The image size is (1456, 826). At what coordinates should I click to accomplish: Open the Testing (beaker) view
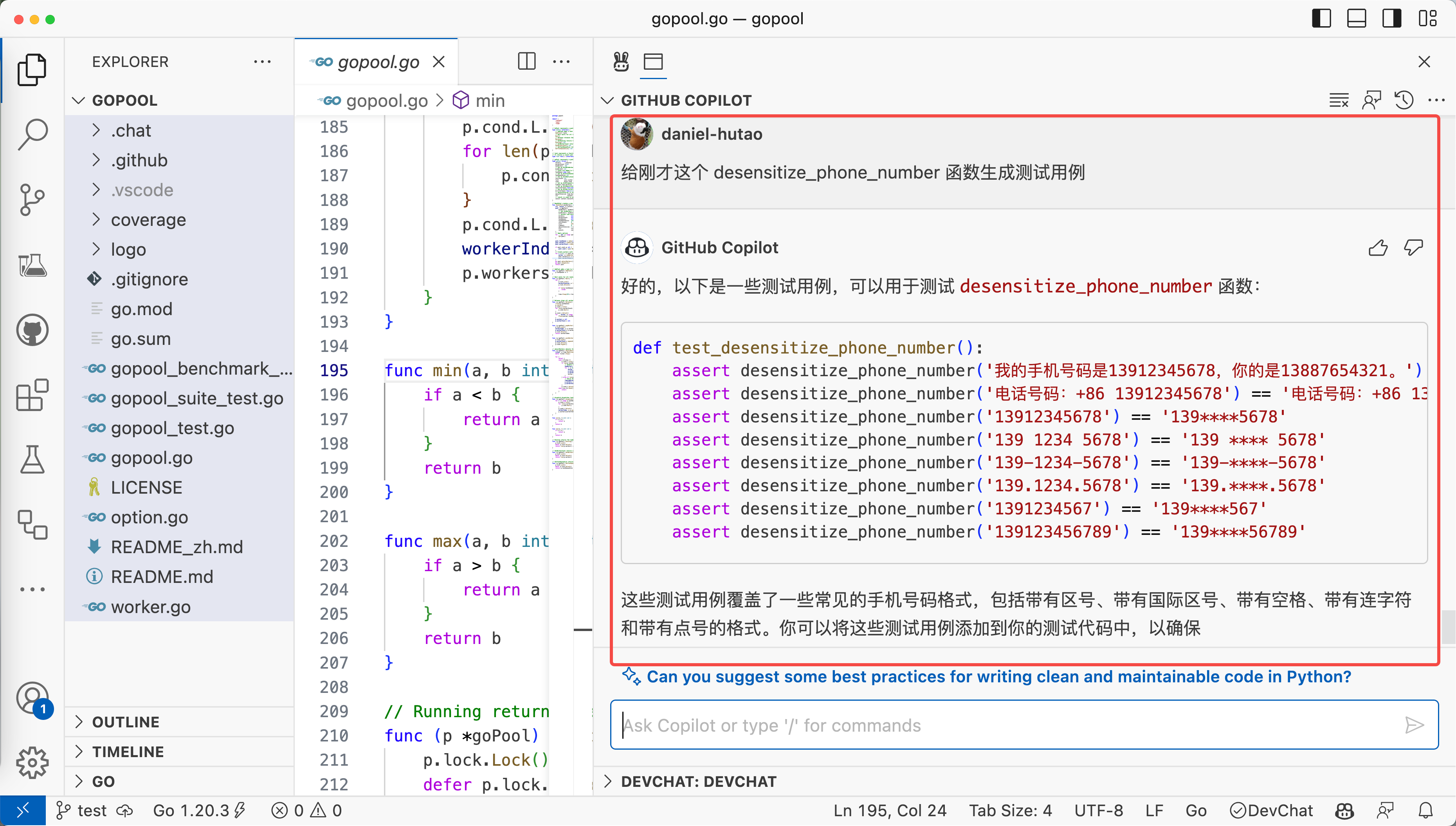coord(32,459)
